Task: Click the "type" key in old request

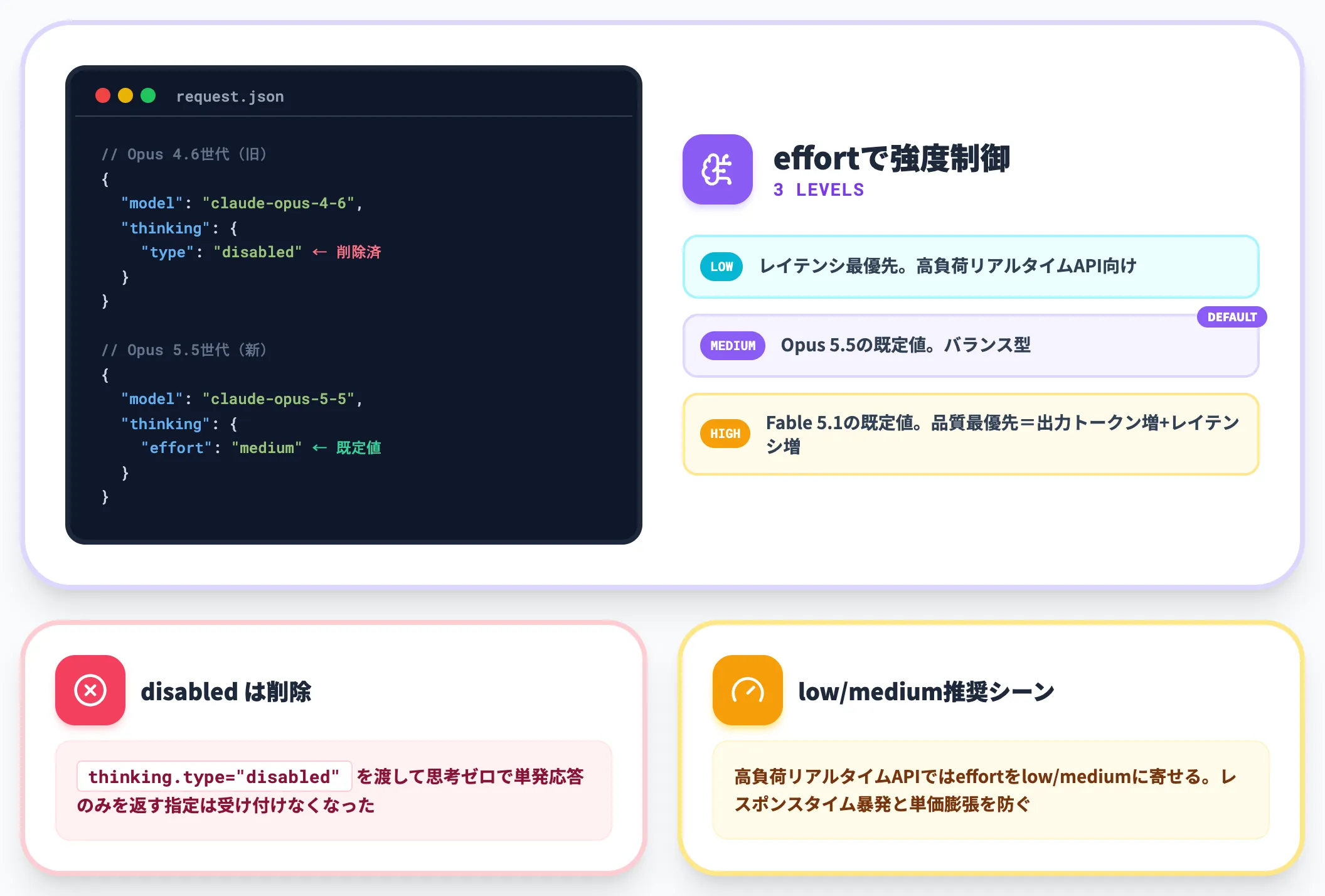Action: (168, 252)
